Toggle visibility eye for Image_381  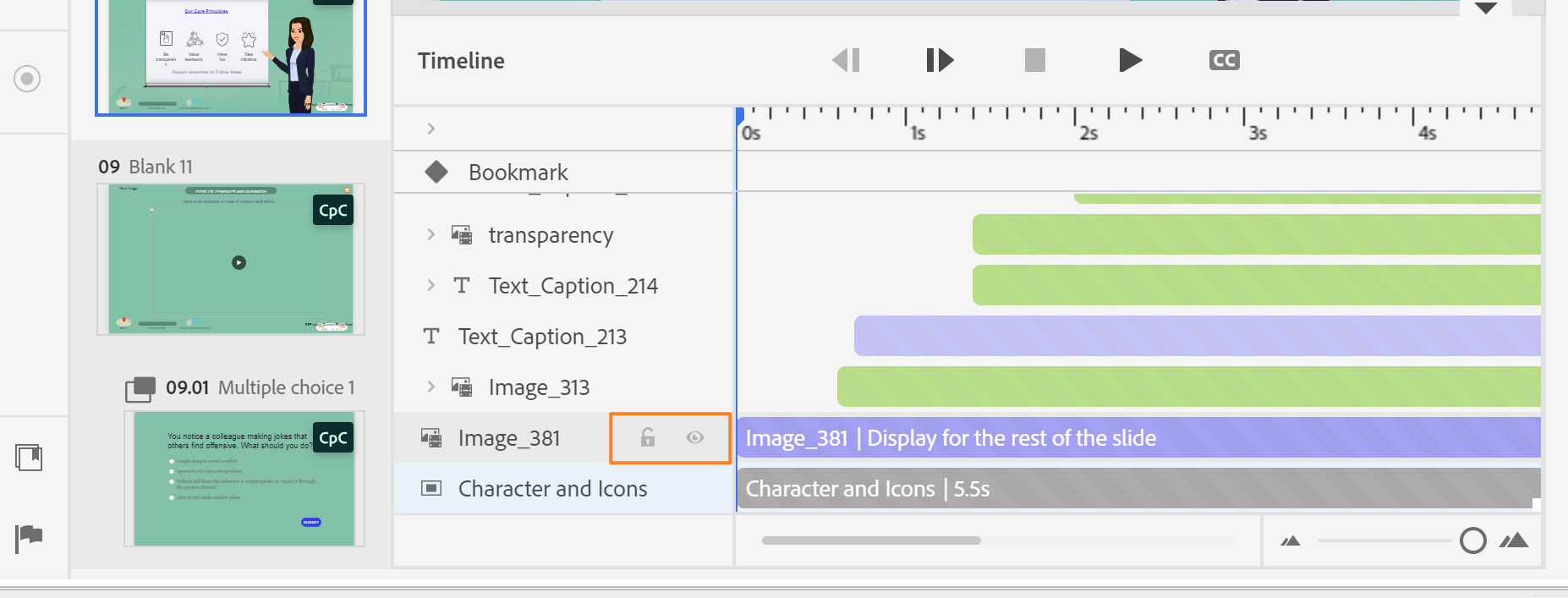[x=695, y=437]
